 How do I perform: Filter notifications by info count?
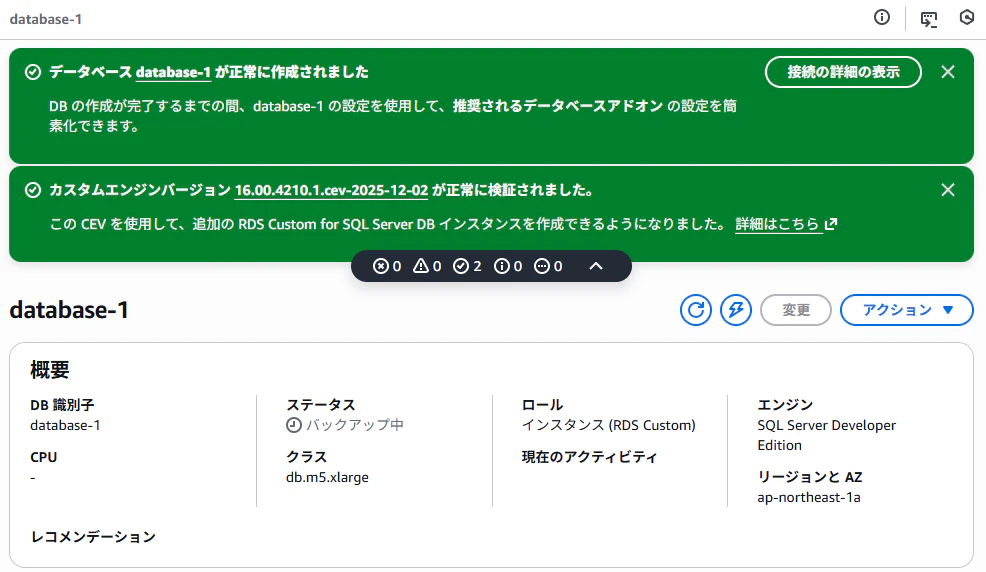(508, 267)
